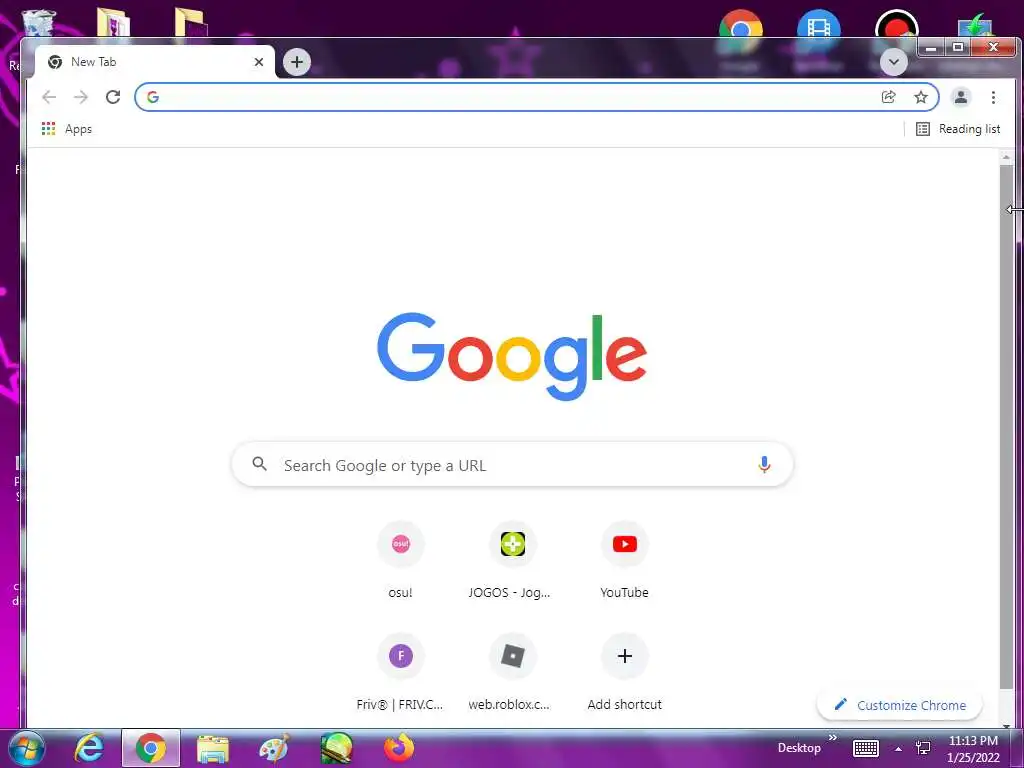The image size is (1024, 768).
Task: Open Chrome's three-dot menu
Action: pyautogui.click(x=993, y=97)
